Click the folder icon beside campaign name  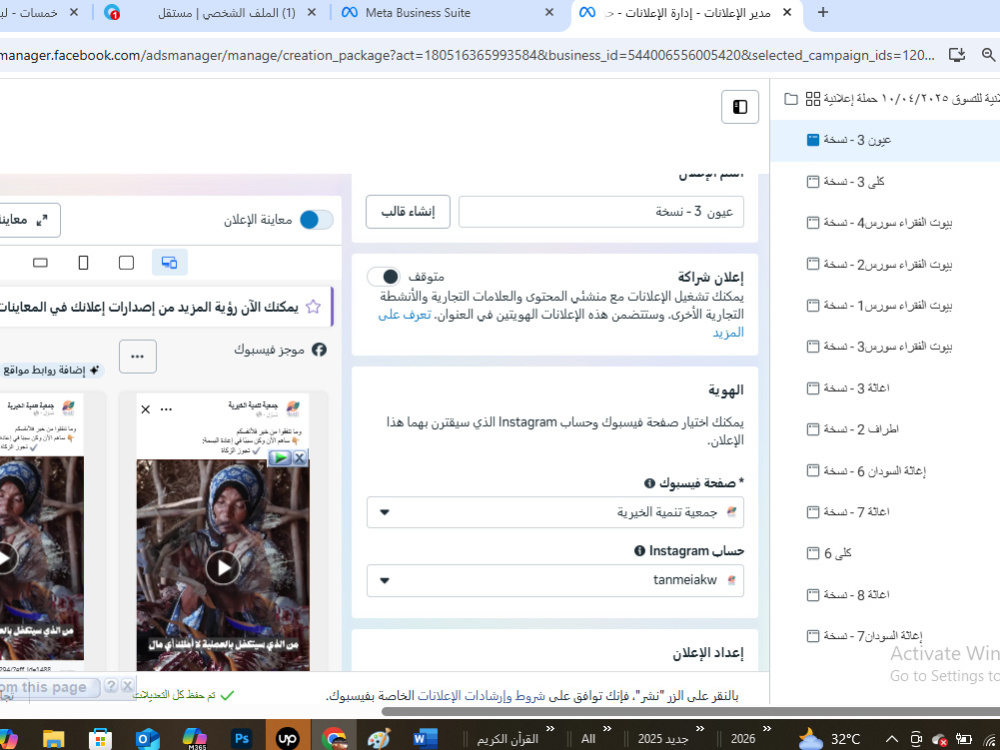[791, 99]
